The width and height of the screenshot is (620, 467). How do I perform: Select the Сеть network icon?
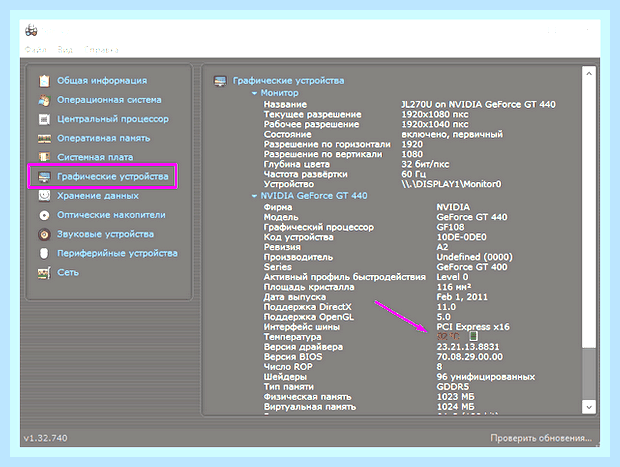(44, 272)
